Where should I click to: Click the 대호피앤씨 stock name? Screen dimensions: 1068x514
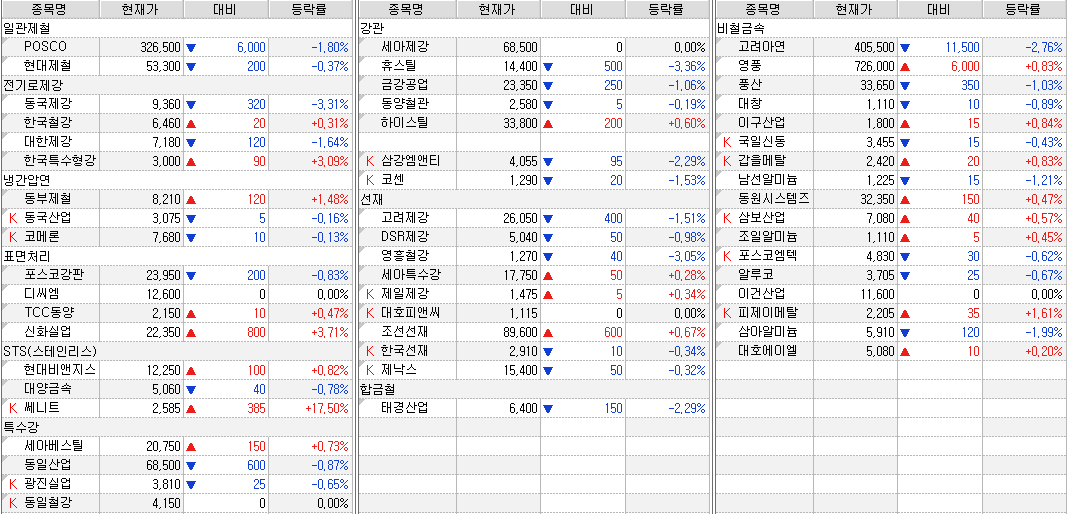point(411,314)
